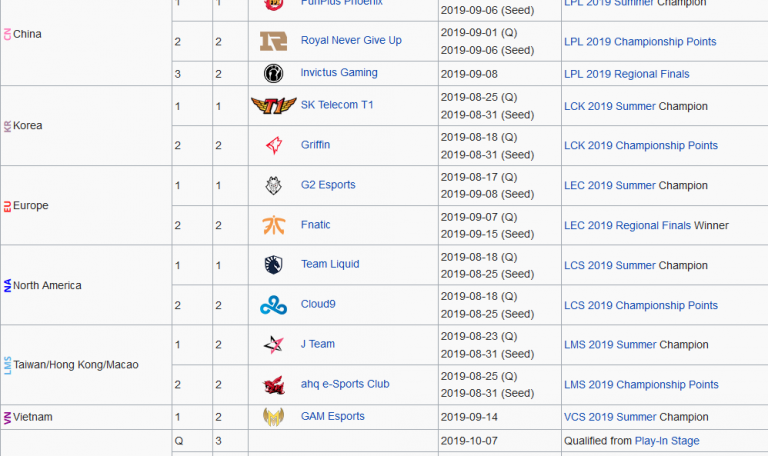Click the SK Telecom T1 logo

coord(273,105)
